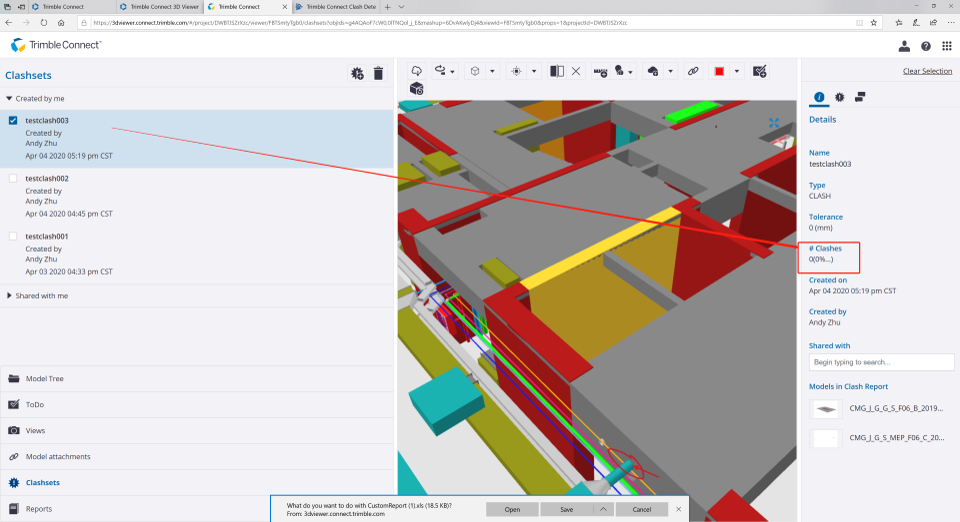Delete the selected clashset with trash icon
960x522 pixels.
(378, 73)
